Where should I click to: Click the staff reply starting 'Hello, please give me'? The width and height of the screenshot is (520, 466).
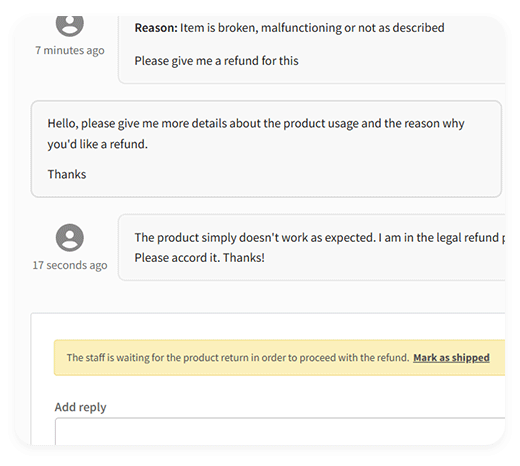[266, 149]
